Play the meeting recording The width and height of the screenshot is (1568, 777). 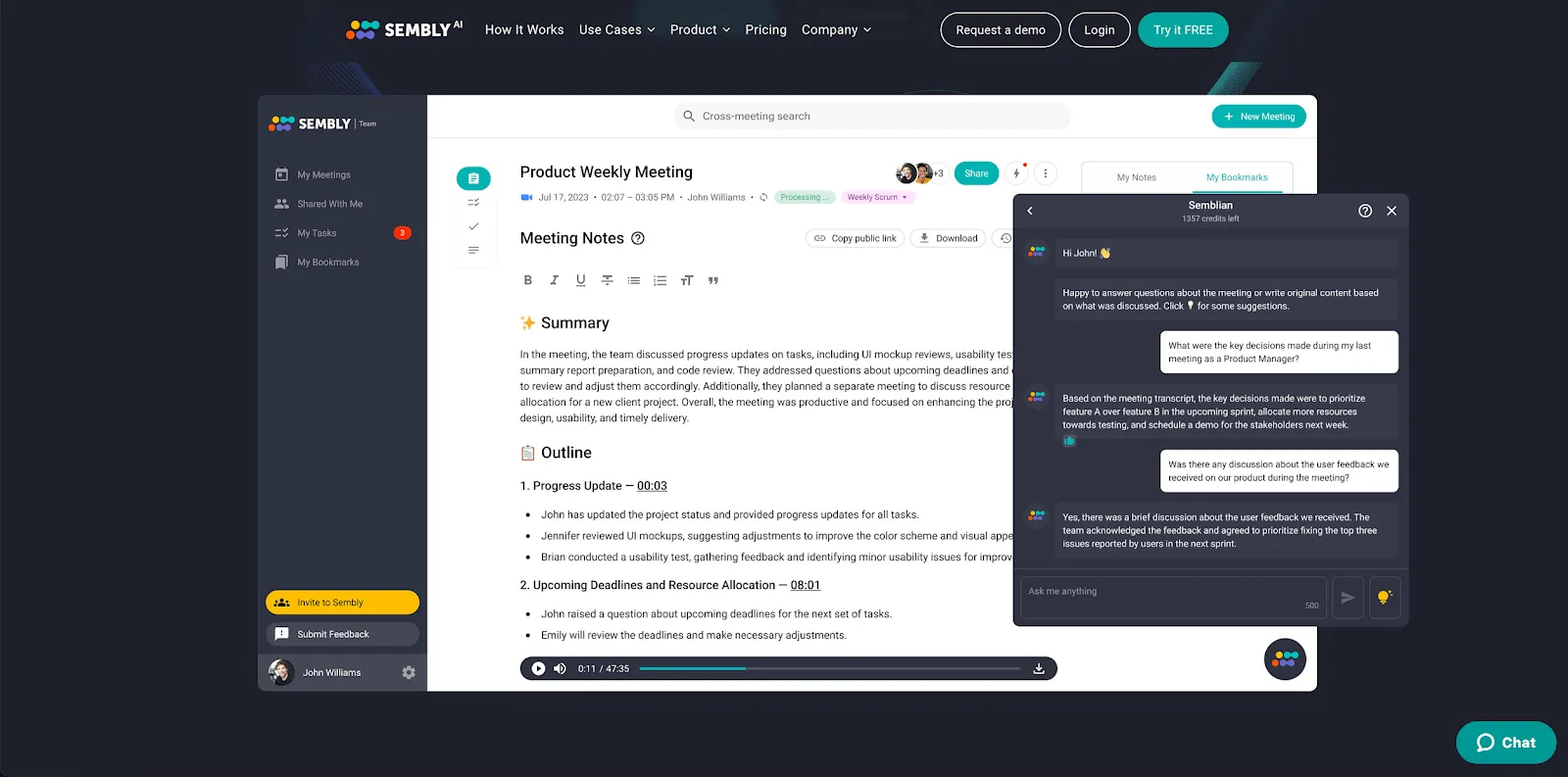pyautogui.click(x=538, y=668)
